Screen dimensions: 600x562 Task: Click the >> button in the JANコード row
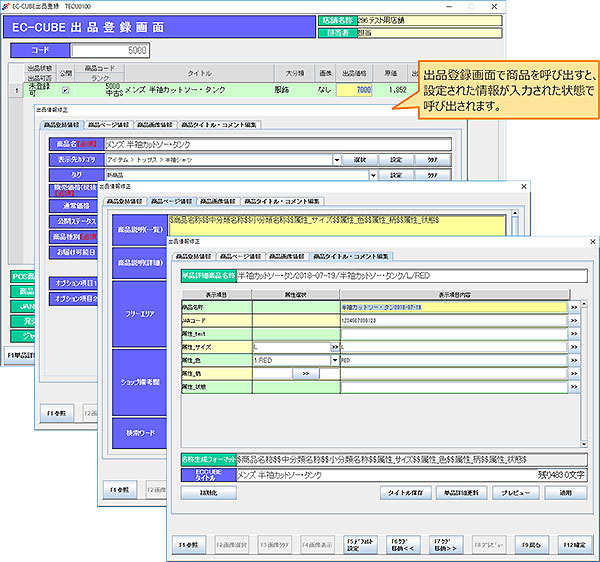tap(574, 318)
